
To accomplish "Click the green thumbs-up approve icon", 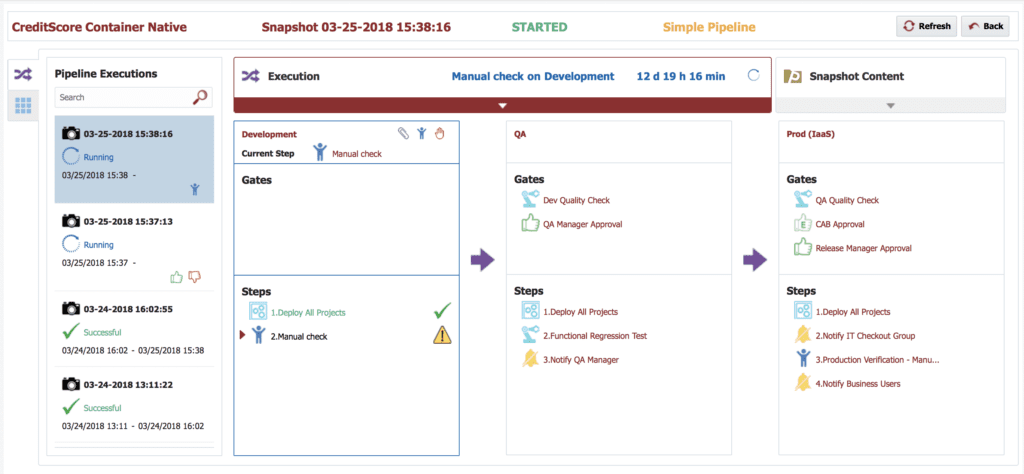I will [x=176, y=277].
